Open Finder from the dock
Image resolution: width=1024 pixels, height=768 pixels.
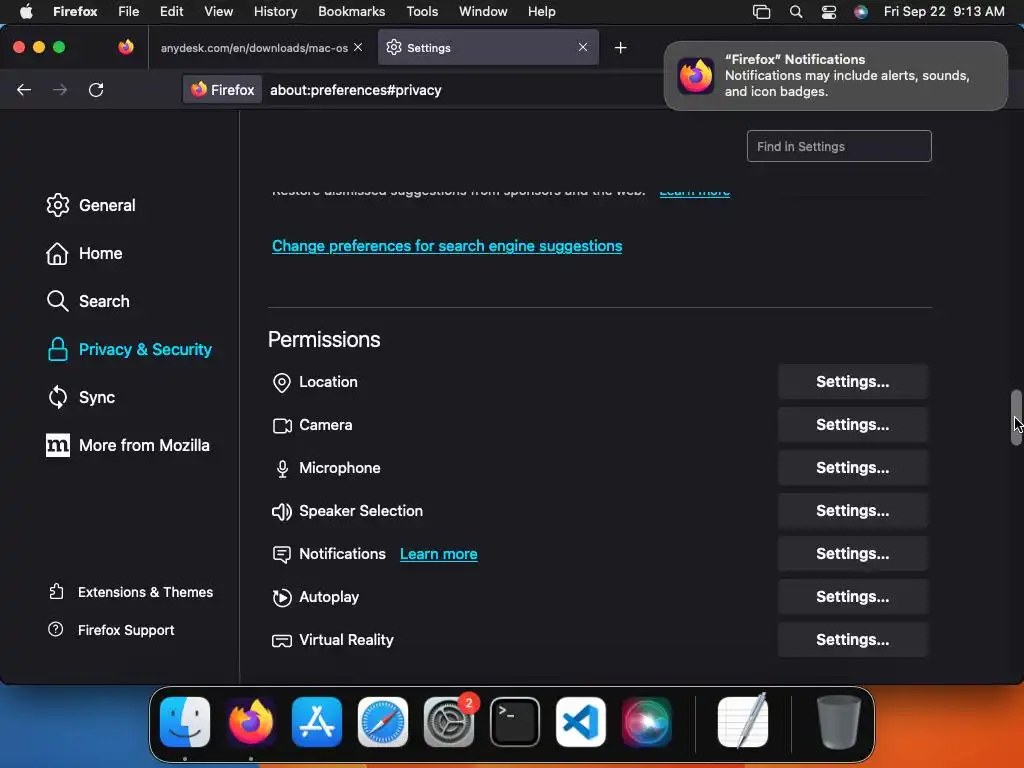click(x=185, y=722)
